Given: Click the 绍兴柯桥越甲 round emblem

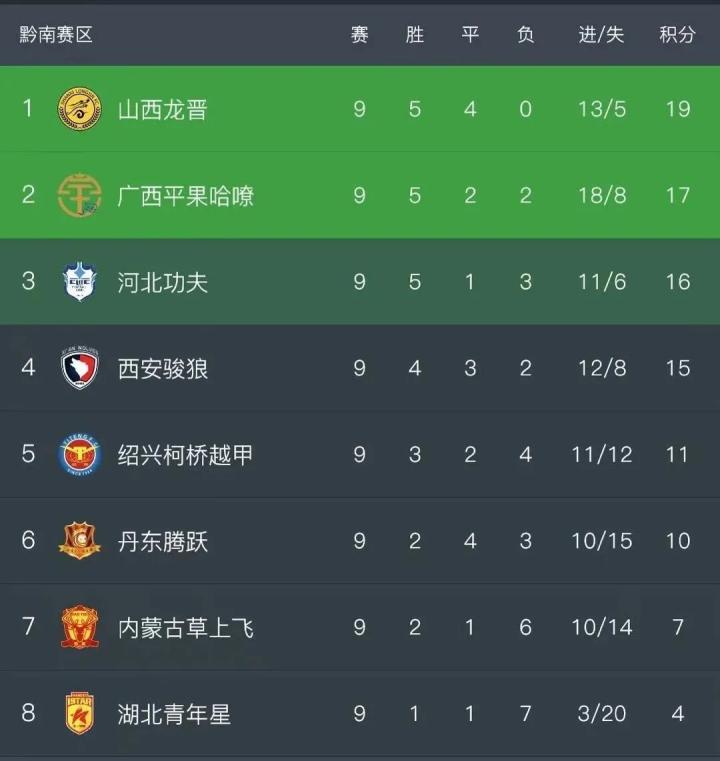Looking at the screenshot, I should coord(79,455).
